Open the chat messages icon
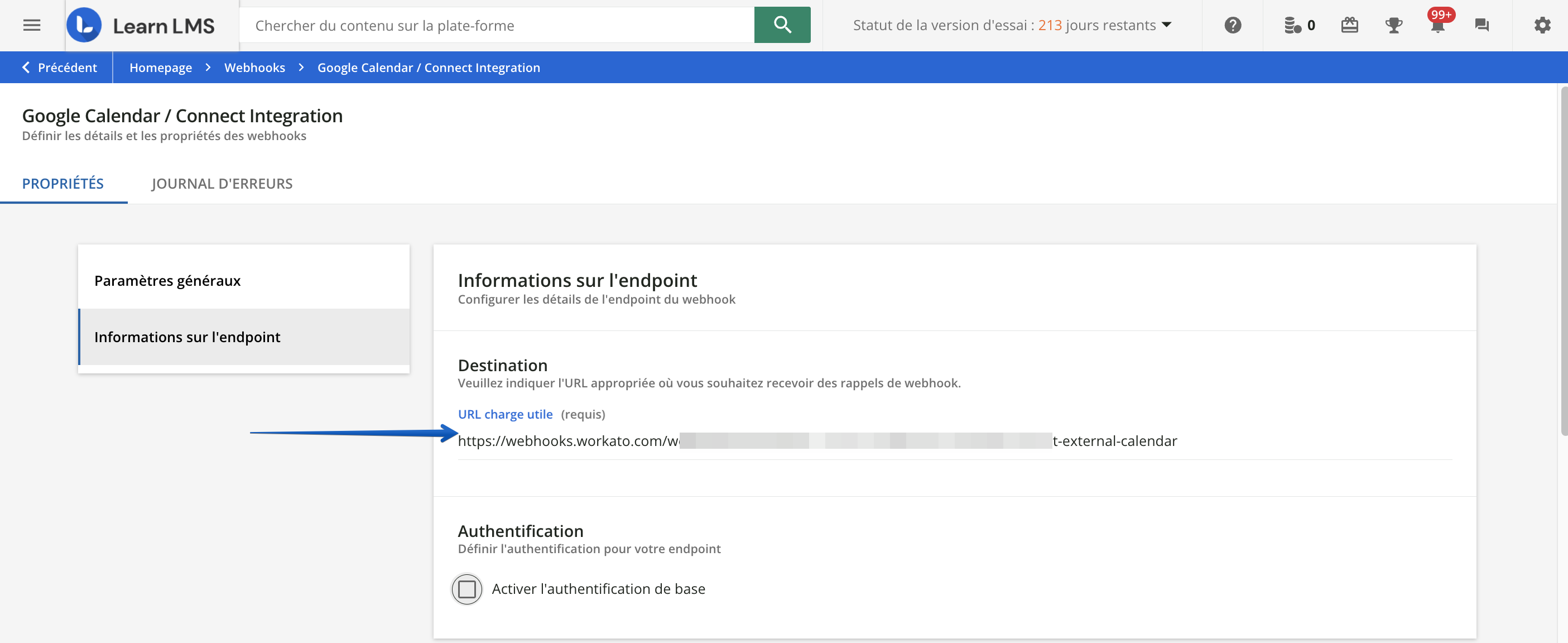 point(1482,25)
